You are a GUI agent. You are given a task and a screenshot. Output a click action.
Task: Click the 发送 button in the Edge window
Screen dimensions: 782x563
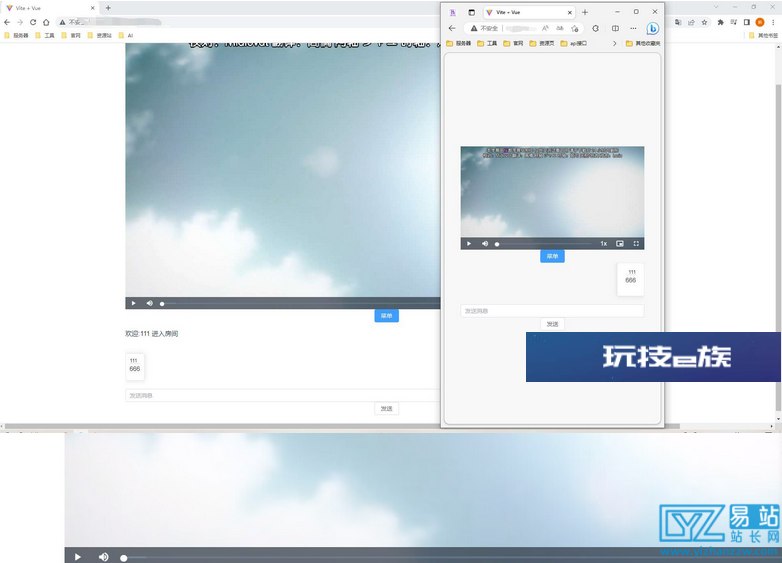coord(552,324)
